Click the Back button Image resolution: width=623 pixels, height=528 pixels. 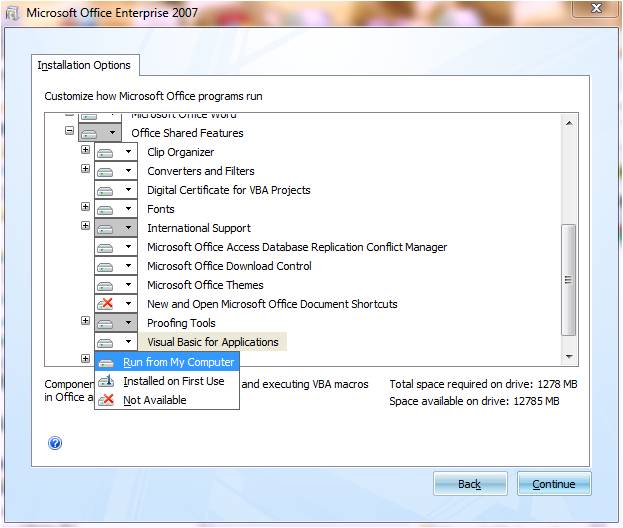tap(470, 484)
